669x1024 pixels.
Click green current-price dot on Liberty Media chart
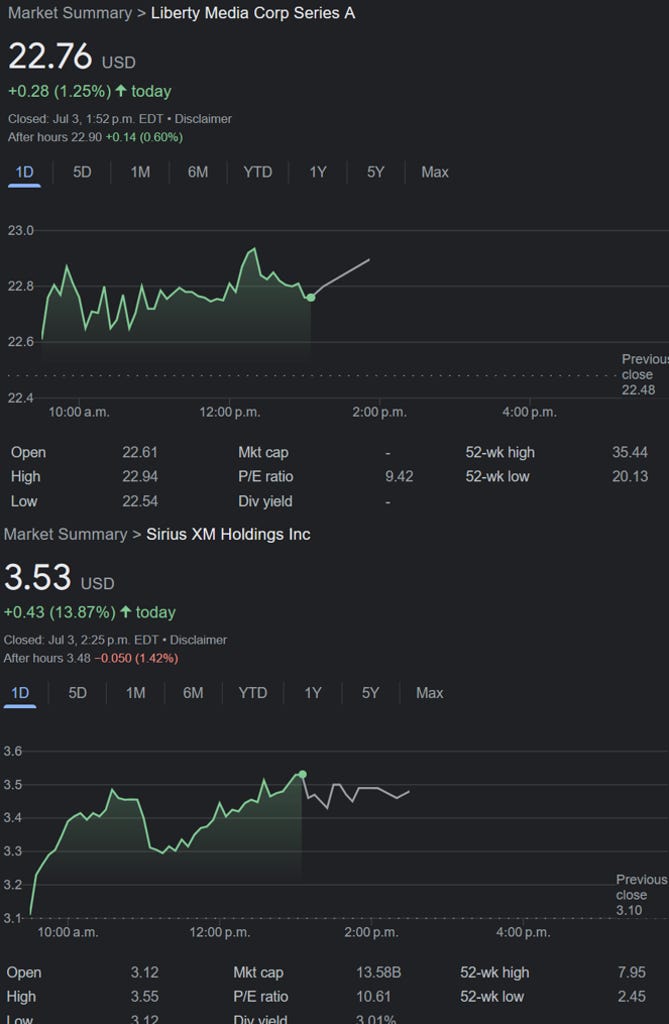tap(311, 297)
